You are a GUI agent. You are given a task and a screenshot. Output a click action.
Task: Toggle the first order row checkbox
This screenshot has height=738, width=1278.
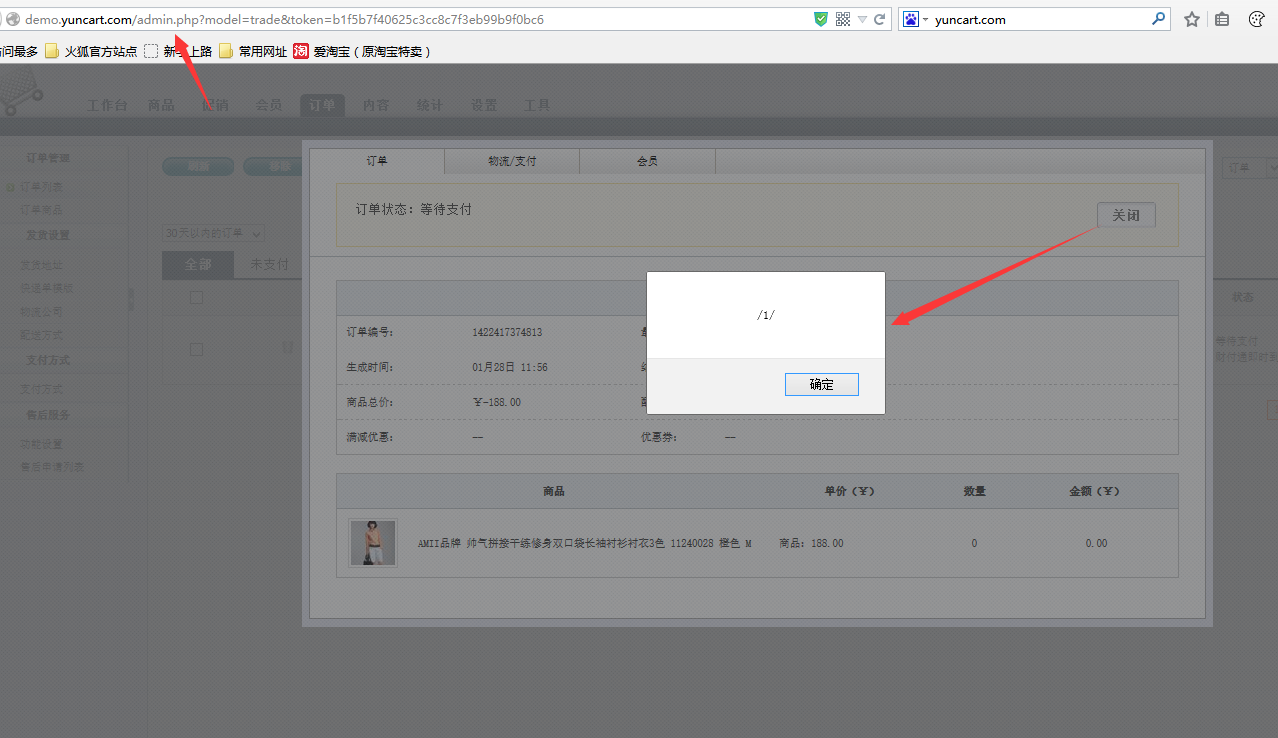click(196, 349)
